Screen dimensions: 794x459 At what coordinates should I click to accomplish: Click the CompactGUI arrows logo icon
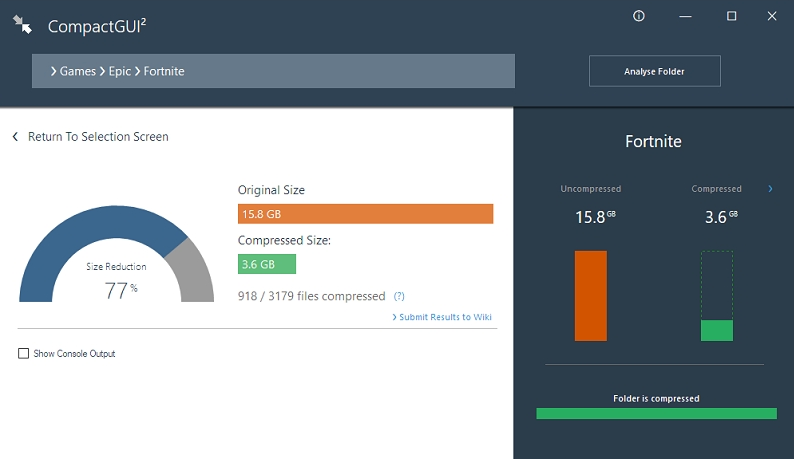(x=22, y=24)
